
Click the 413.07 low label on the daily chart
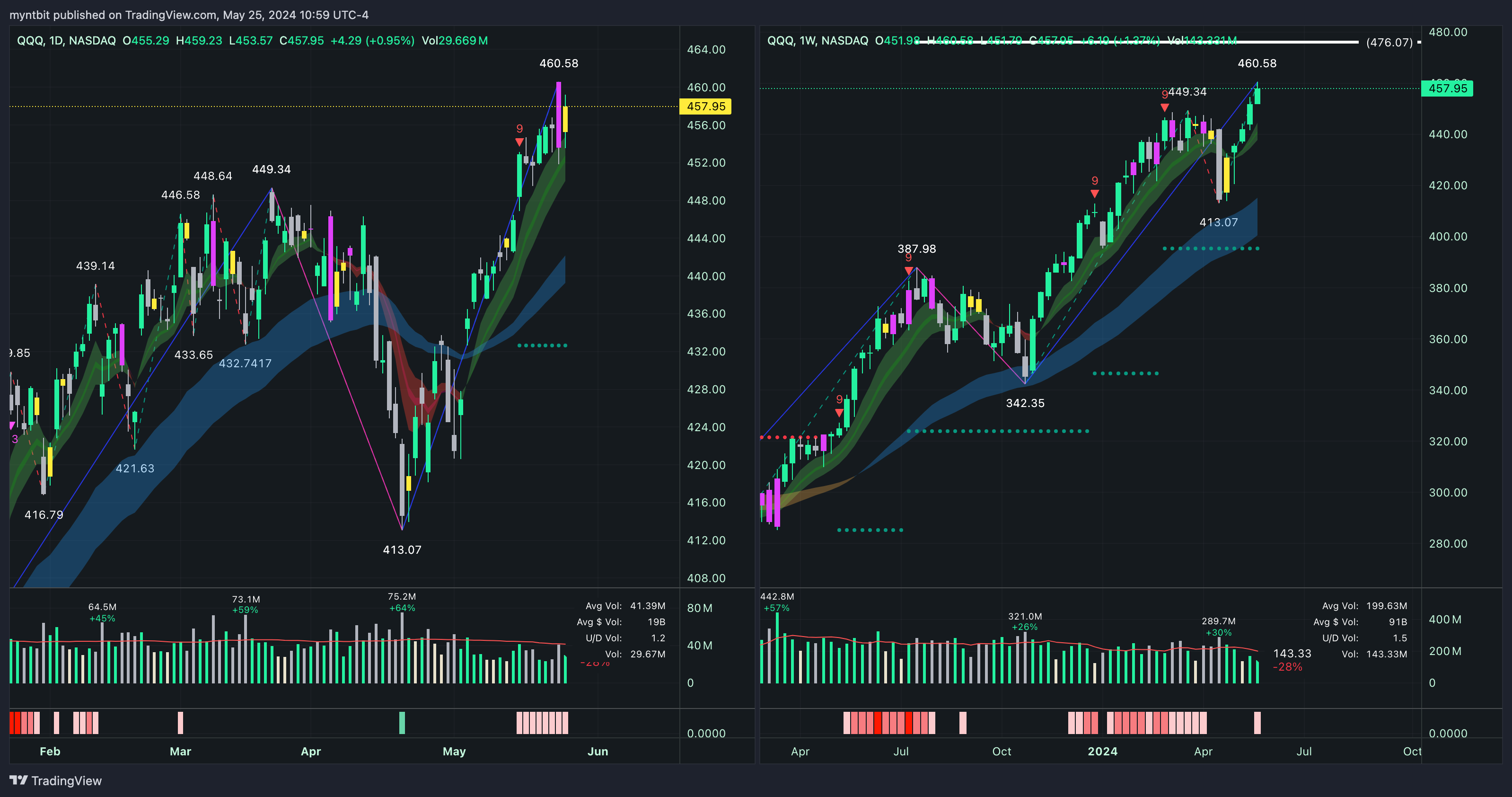pos(402,550)
